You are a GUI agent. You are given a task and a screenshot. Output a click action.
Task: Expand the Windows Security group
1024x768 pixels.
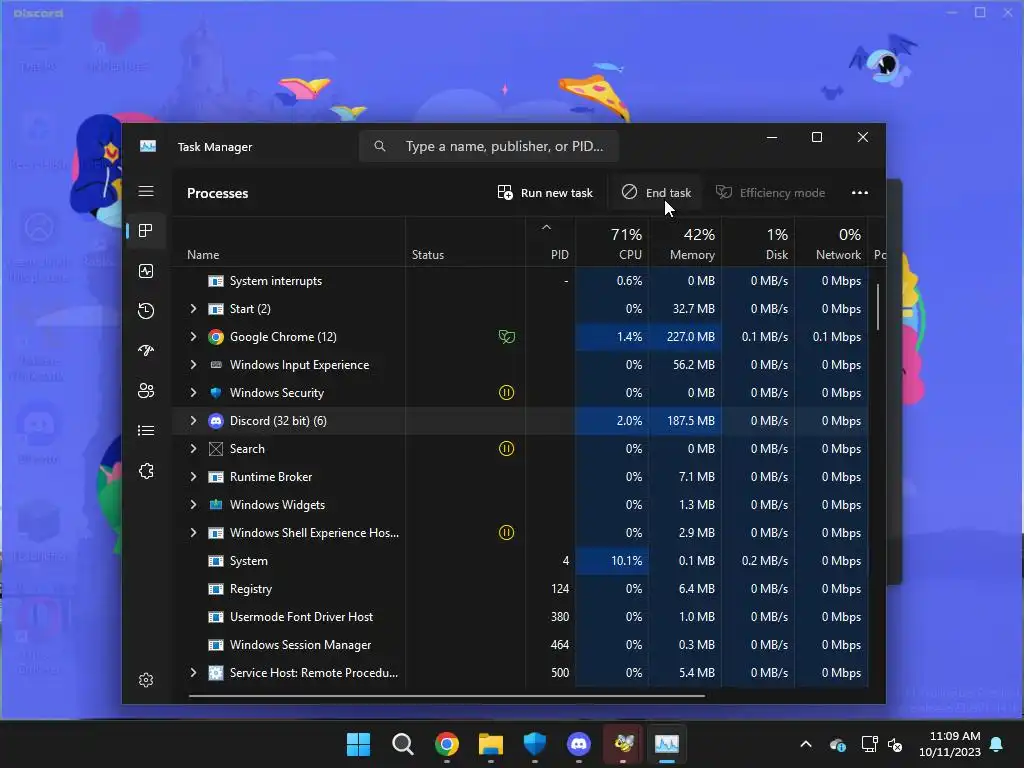(193, 393)
